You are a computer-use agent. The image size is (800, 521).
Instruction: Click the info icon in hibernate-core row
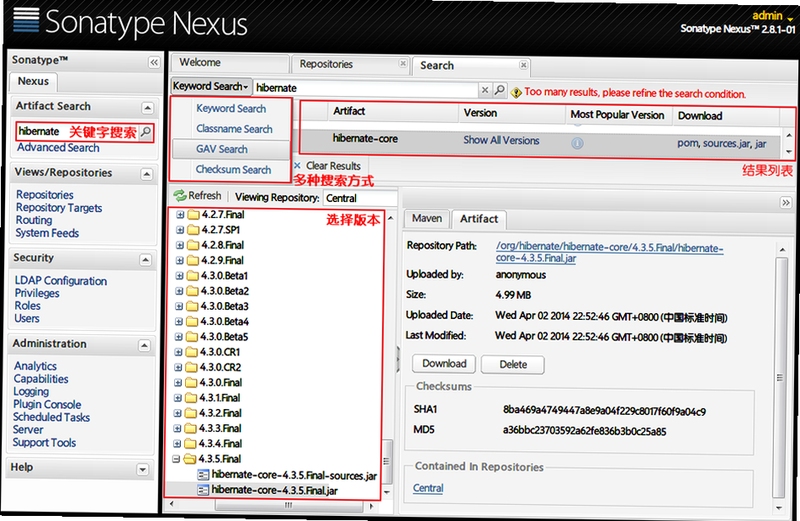[577, 143]
